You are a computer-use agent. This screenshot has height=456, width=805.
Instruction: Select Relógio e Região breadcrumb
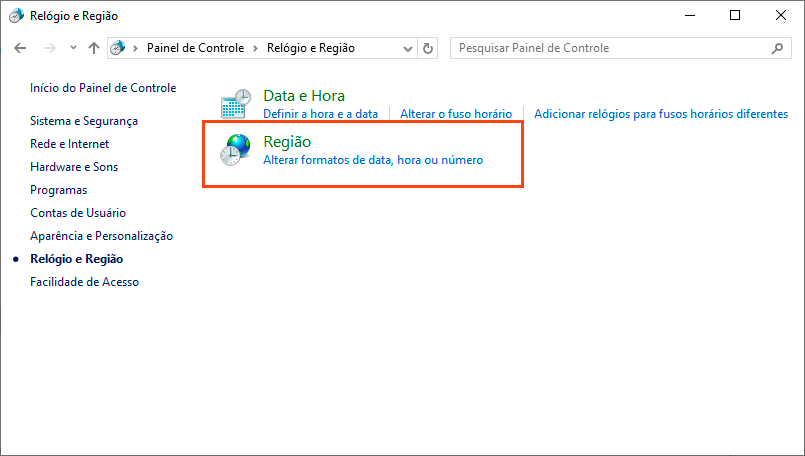311,48
